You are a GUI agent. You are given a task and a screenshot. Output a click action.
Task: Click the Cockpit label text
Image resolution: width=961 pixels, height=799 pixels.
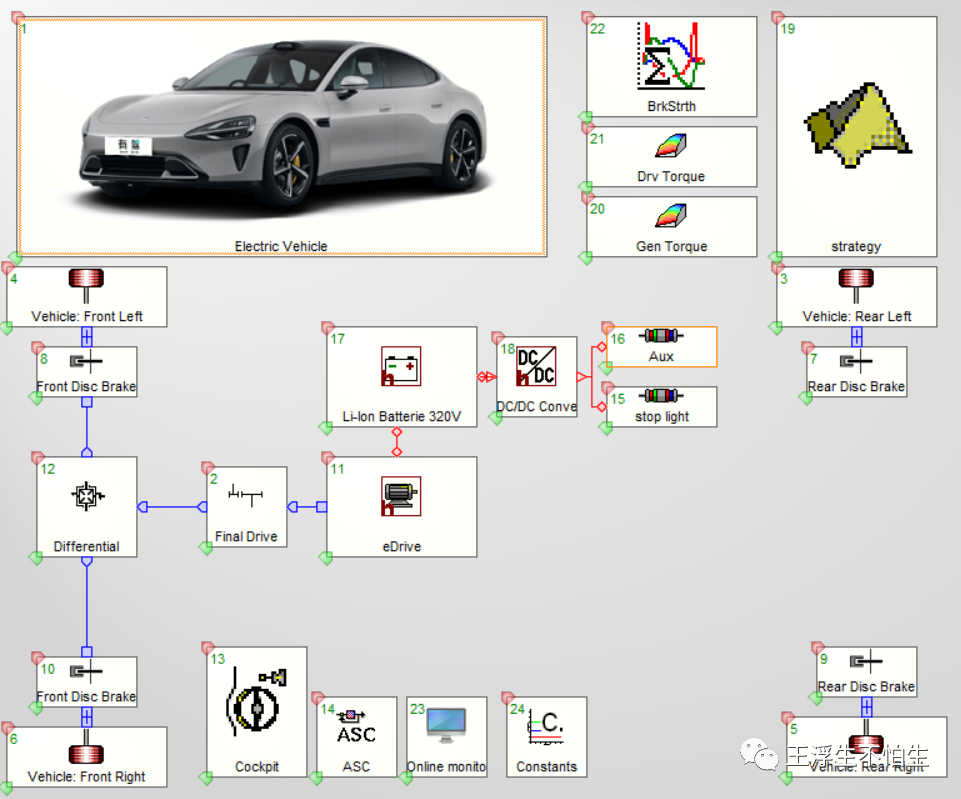[x=257, y=767]
